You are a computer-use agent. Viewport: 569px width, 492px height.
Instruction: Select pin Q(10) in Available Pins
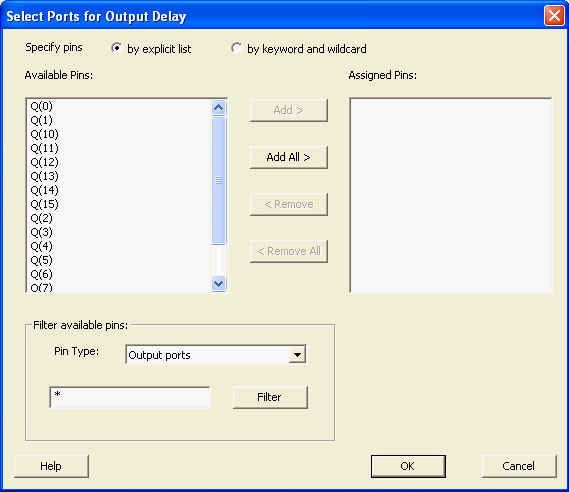44,134
